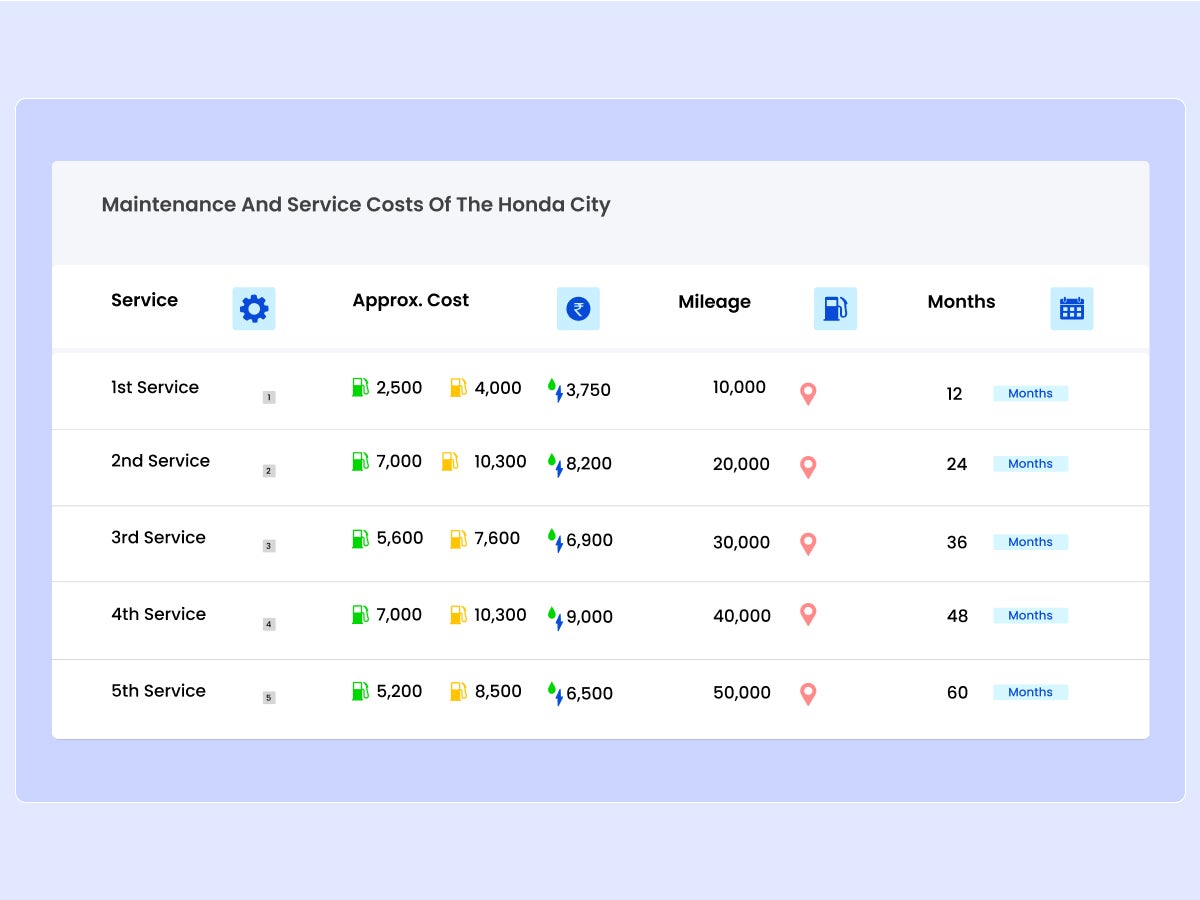Click the CNG drop icon next to 3,750

(557, 391)
